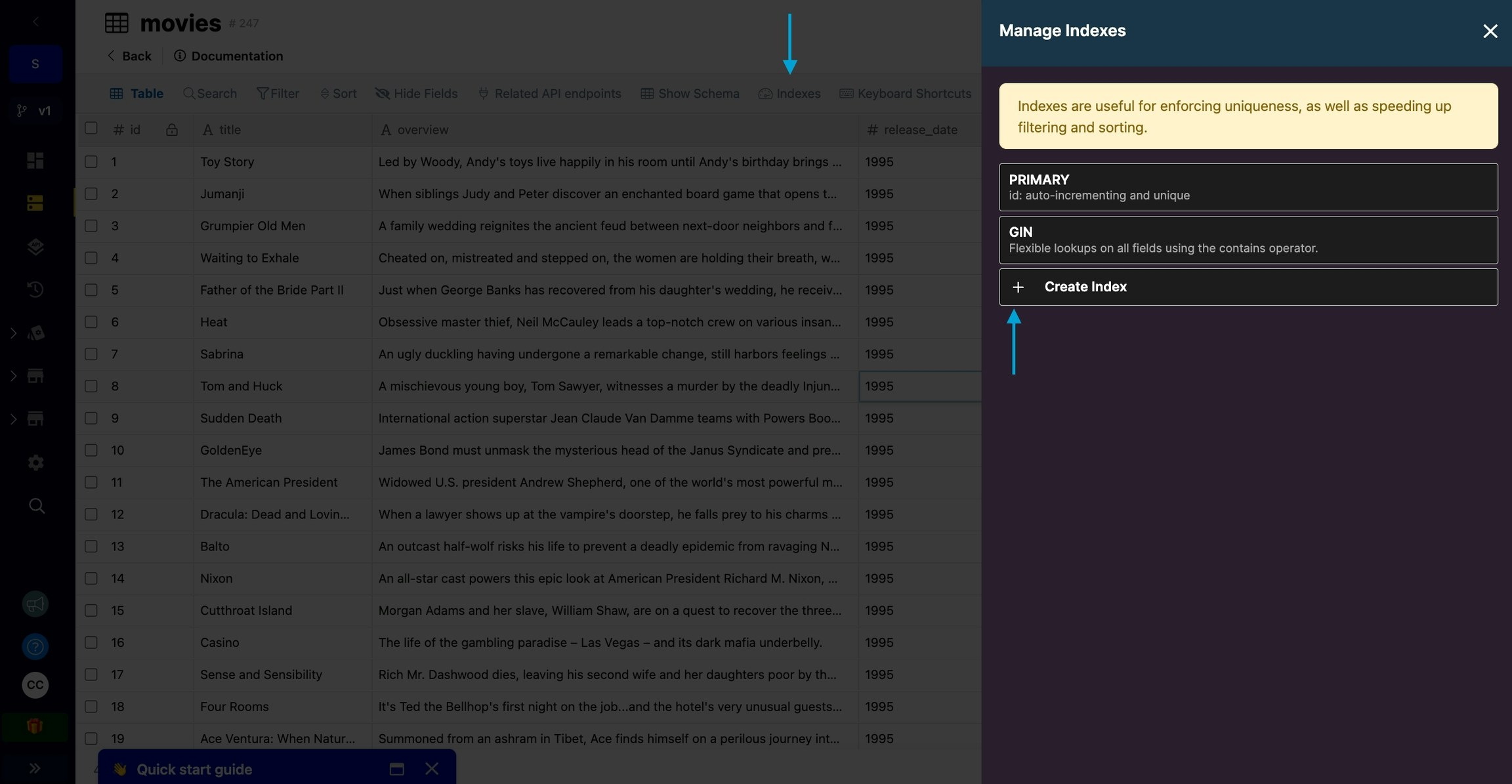Expand the sidebar with double chevron
1512x784 pixels.
click(35, 768)
